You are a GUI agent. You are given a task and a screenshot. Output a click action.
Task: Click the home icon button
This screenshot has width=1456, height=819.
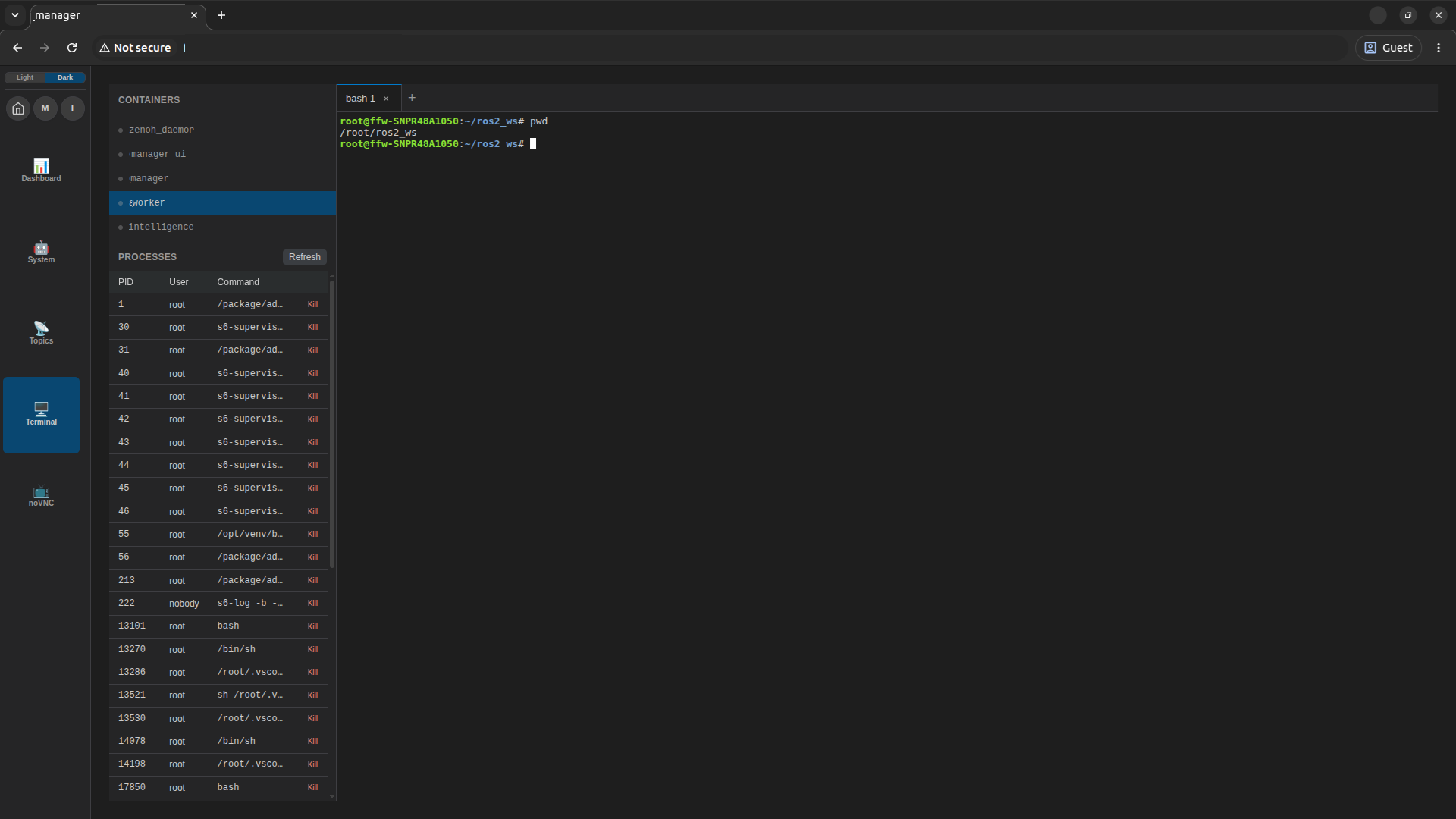click(x=18, y=108)
